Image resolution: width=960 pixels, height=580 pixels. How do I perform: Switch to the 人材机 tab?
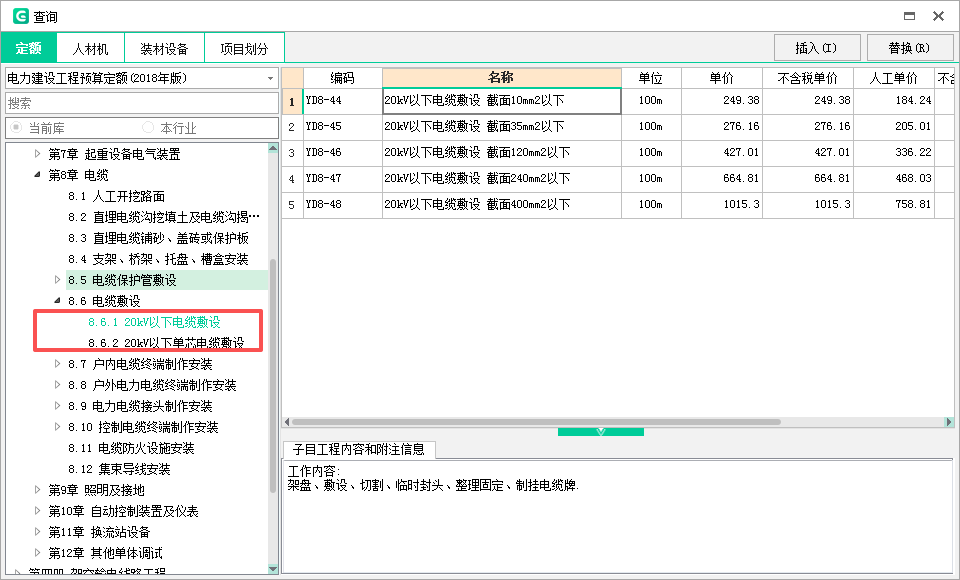[90, 47]
